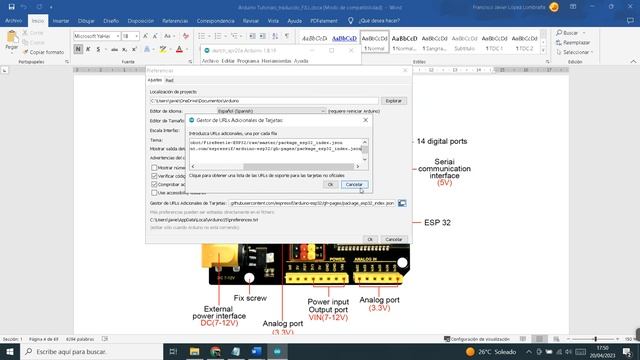Click the URL list horizontal scrollbar

click(x=275, y=167)
